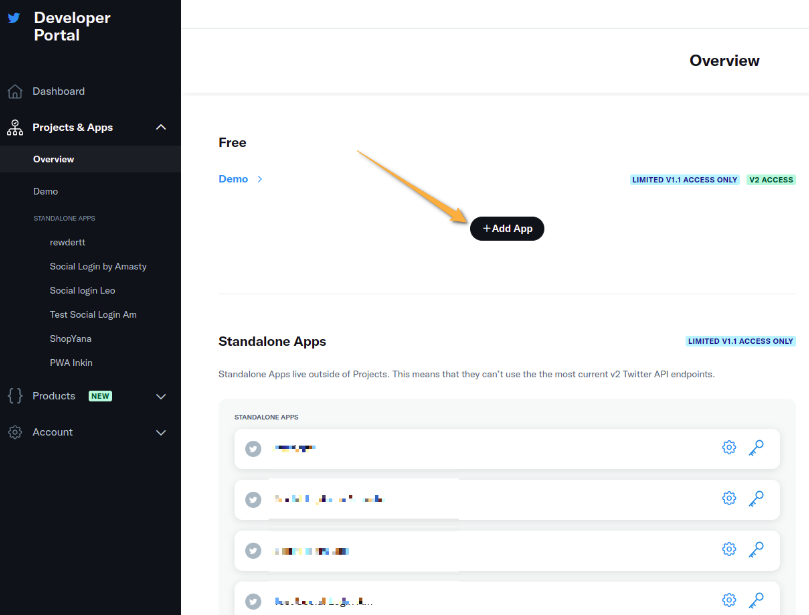Image resolution: width=809 pixels, height=615 pixels.
Task: Click the STANDALONE APPS label in main card
Action: (x=266, y=417)
